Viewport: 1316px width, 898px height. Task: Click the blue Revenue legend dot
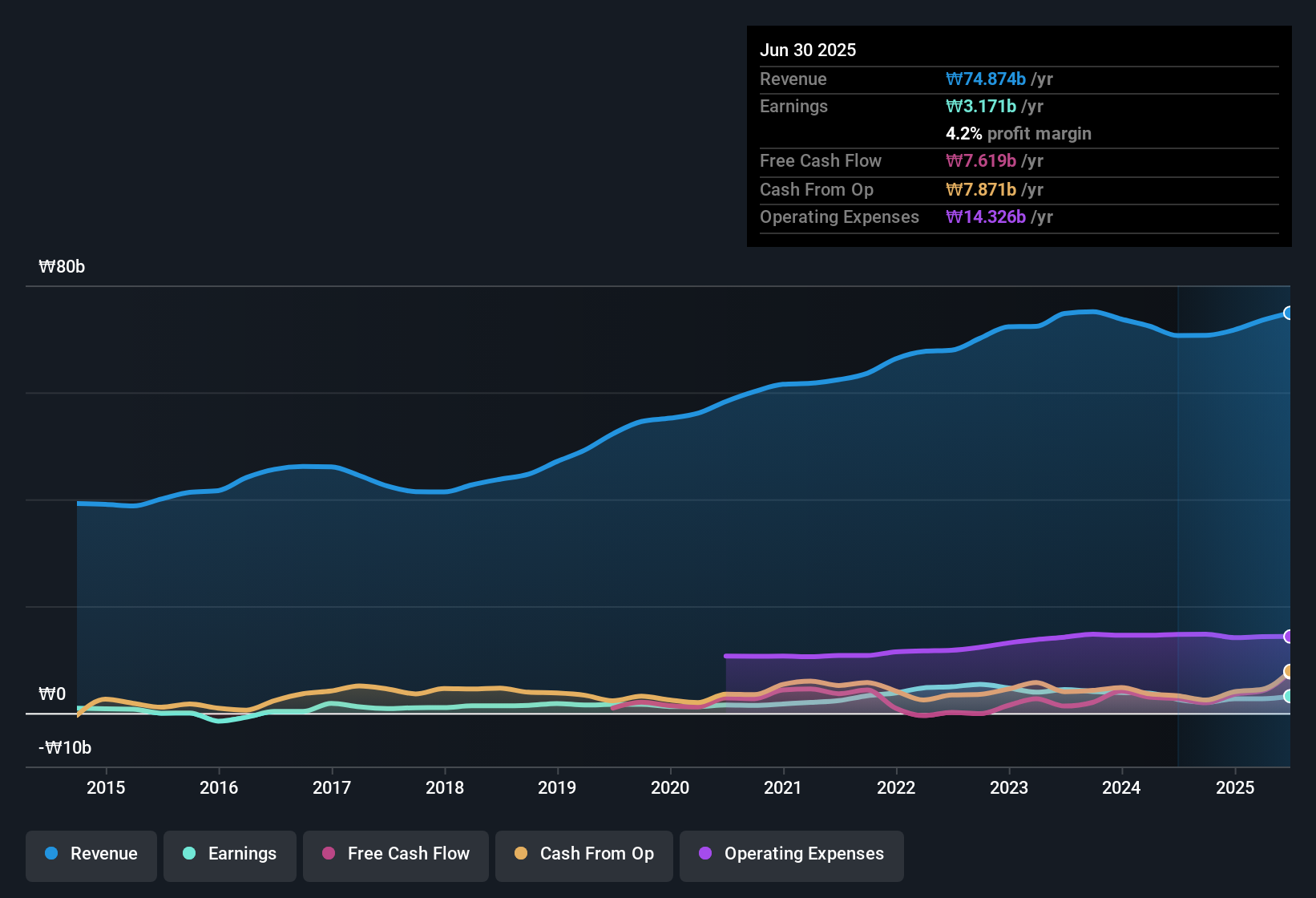click(50, 854)
